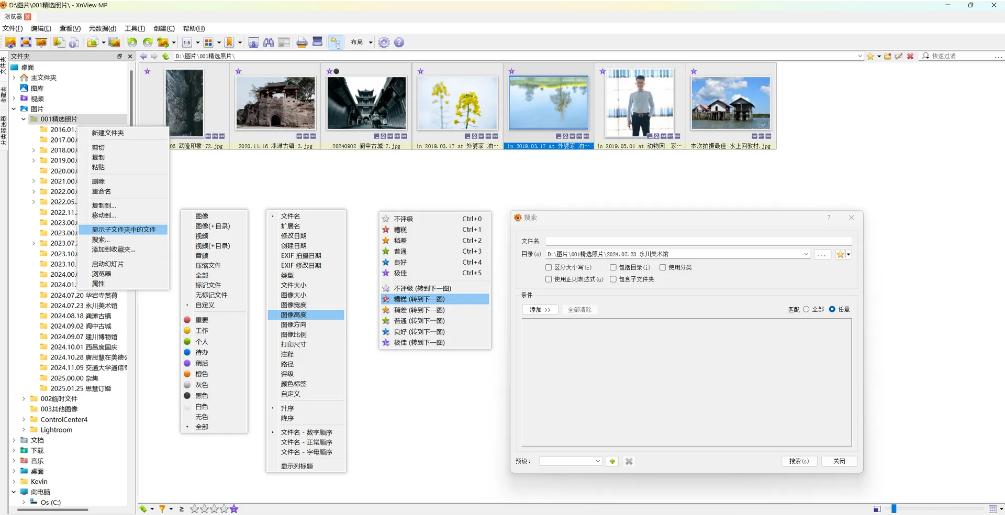Check 区分大小写 checkbox in search dialog
This screenshot has height=515, width=1005.
(x=549, y=267)
